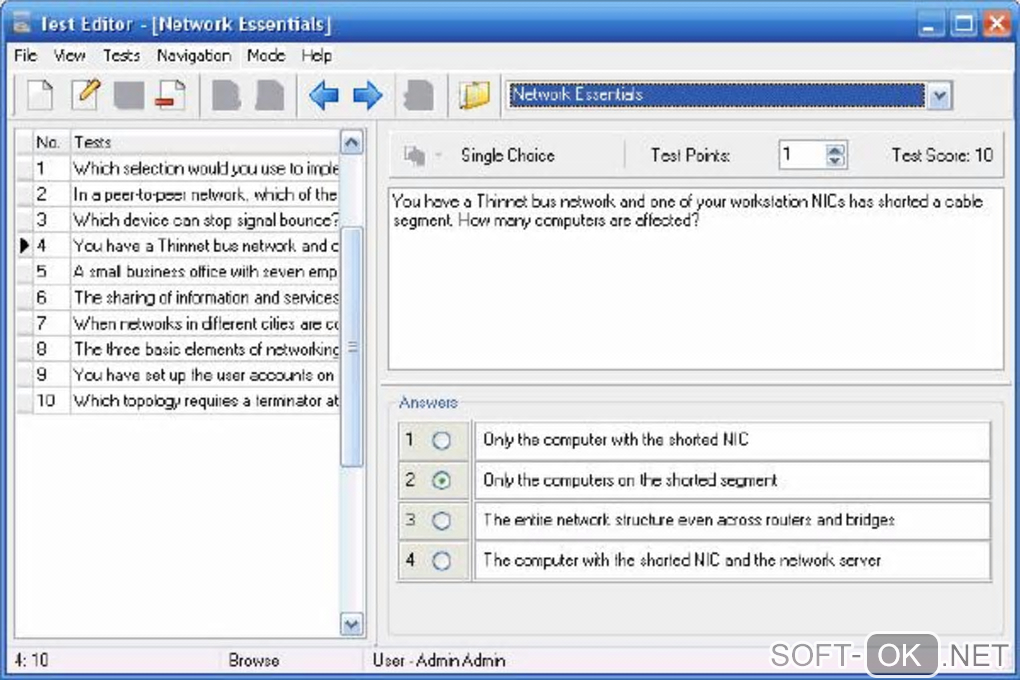Go to previous test with blue left arrow

[x=324, y=96]
